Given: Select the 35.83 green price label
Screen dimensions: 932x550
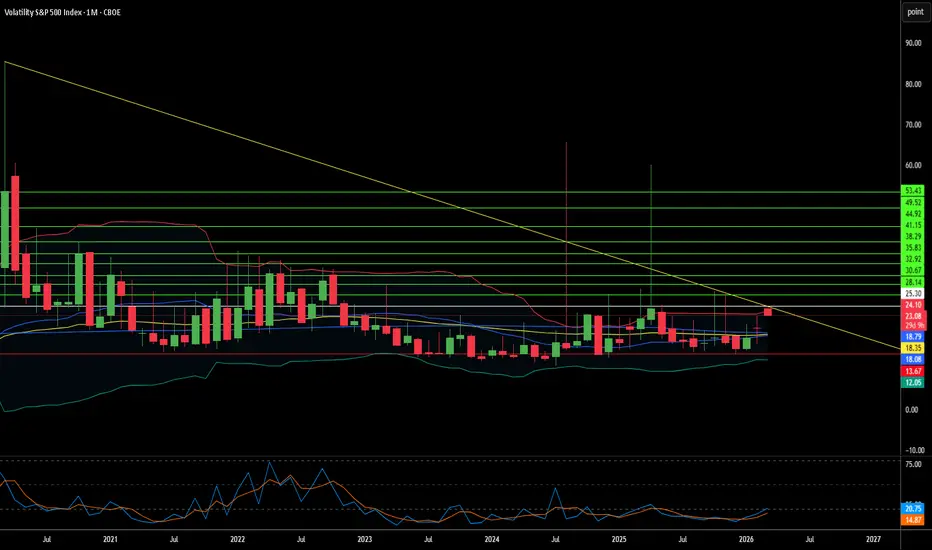Looking at the screenshot, I should (x=913, y=247).
